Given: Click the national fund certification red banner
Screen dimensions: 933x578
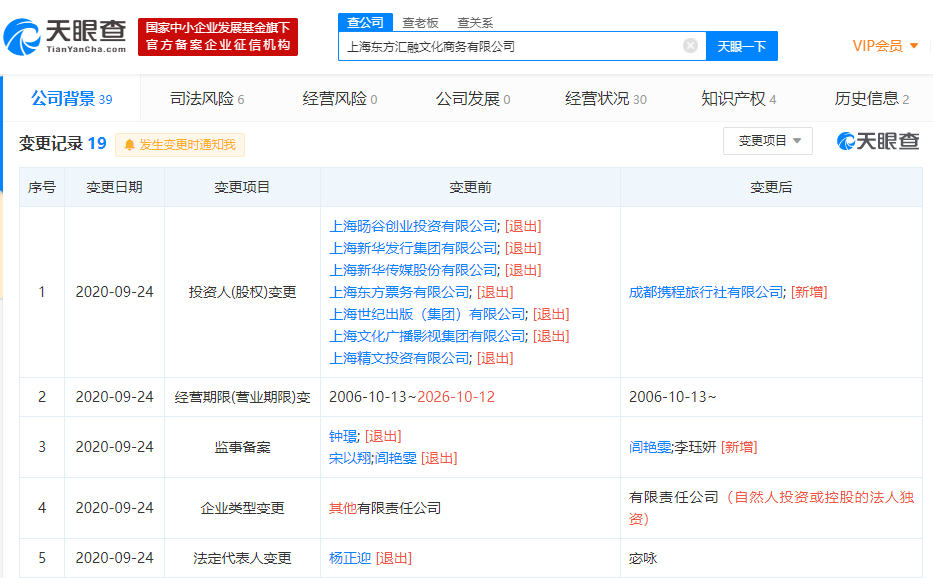Looking at the screenshot, I should click(218, 37).
